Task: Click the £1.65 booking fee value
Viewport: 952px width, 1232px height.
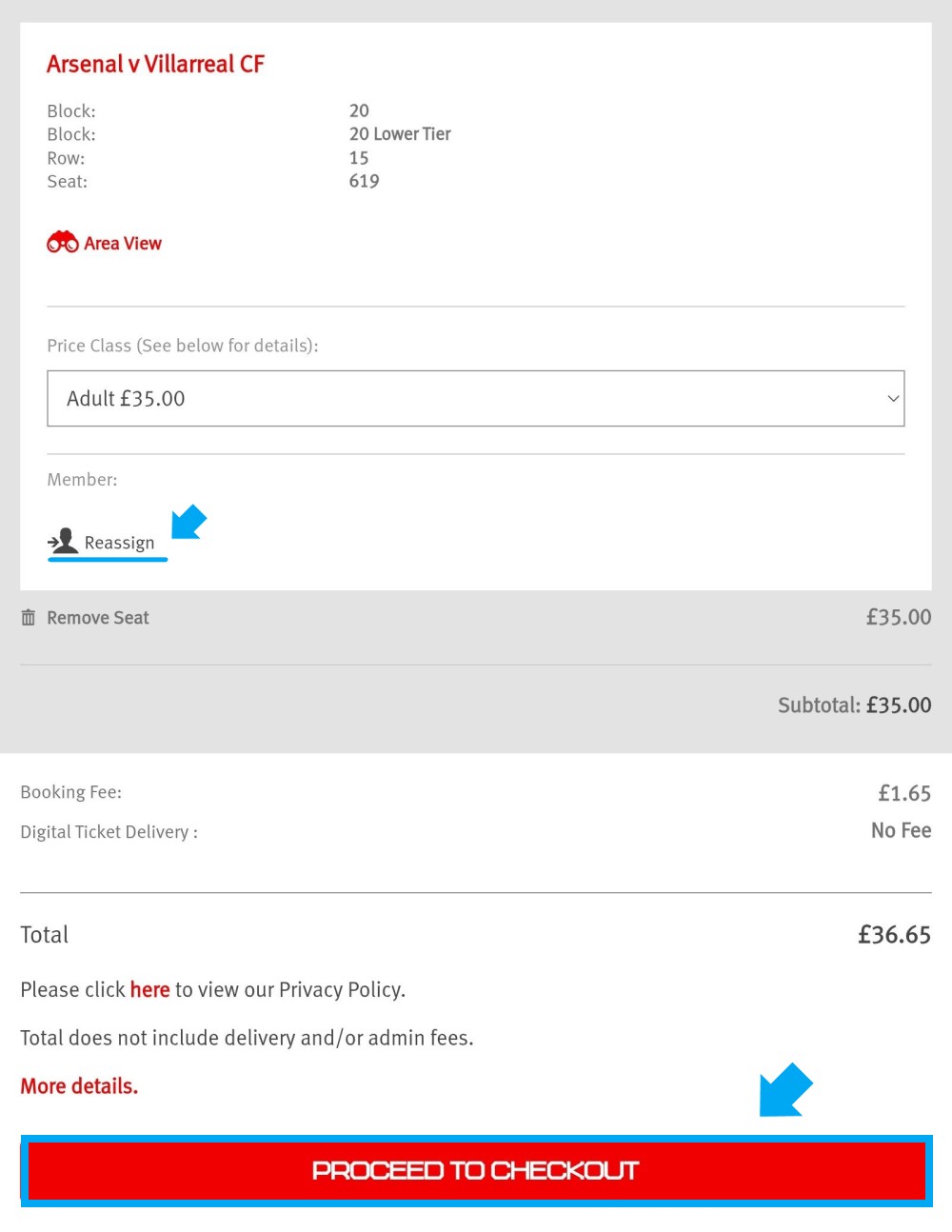Action: (x=904, y=793)
